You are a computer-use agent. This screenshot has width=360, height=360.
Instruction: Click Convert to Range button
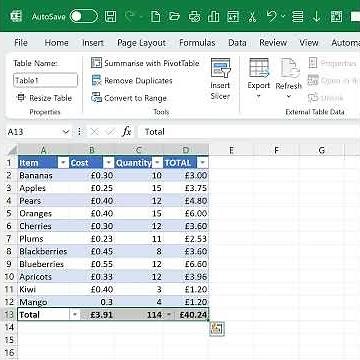pos(129,98)
